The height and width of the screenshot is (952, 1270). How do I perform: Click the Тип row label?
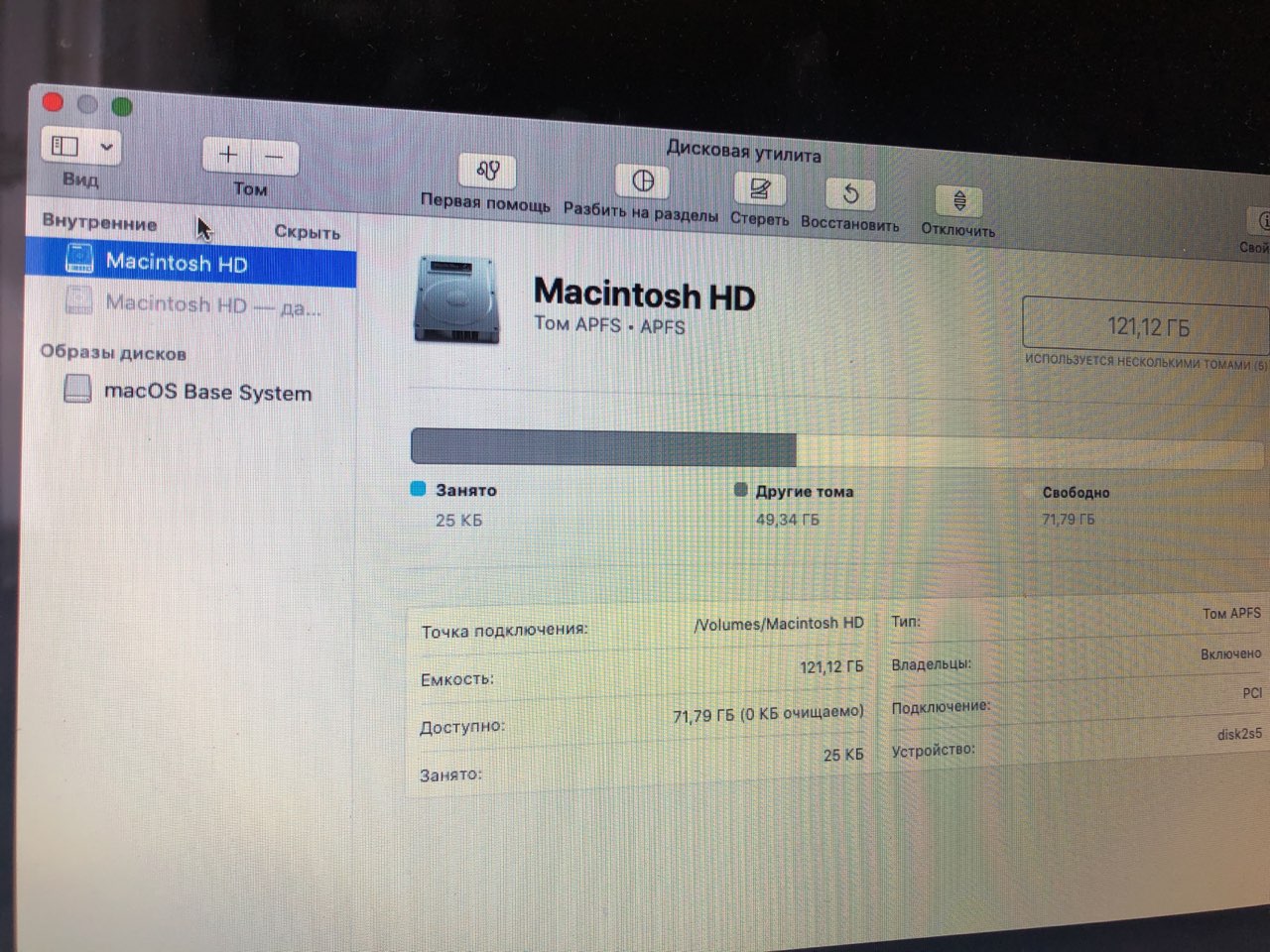pos(906,622)
